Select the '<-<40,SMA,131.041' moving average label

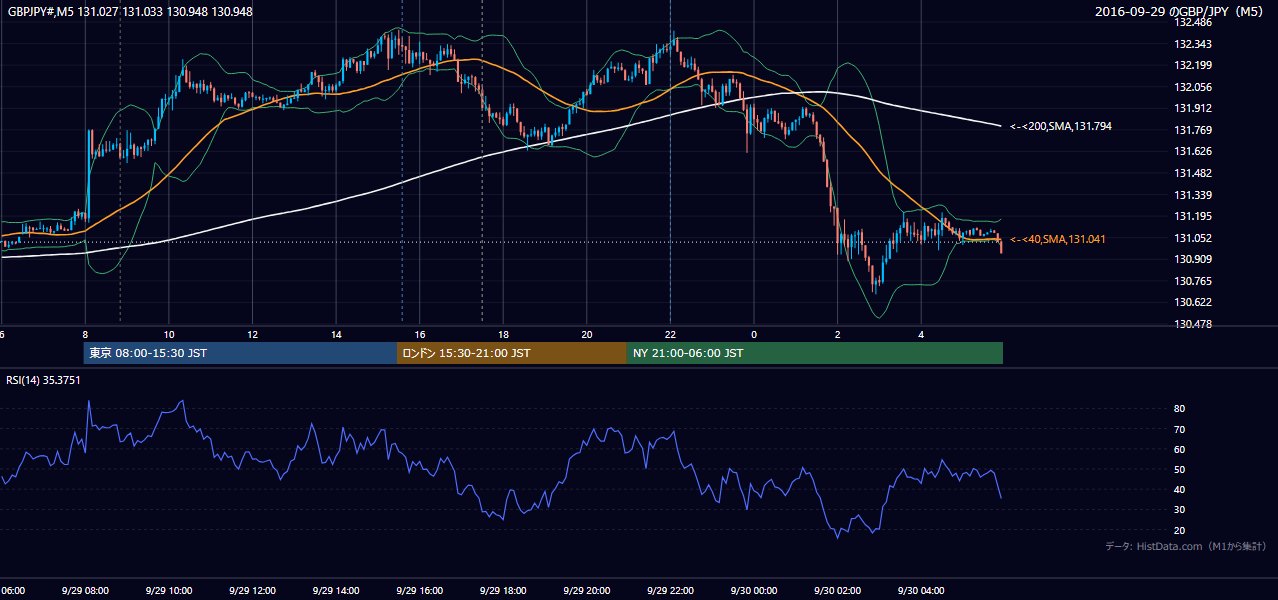(1058, 239)
